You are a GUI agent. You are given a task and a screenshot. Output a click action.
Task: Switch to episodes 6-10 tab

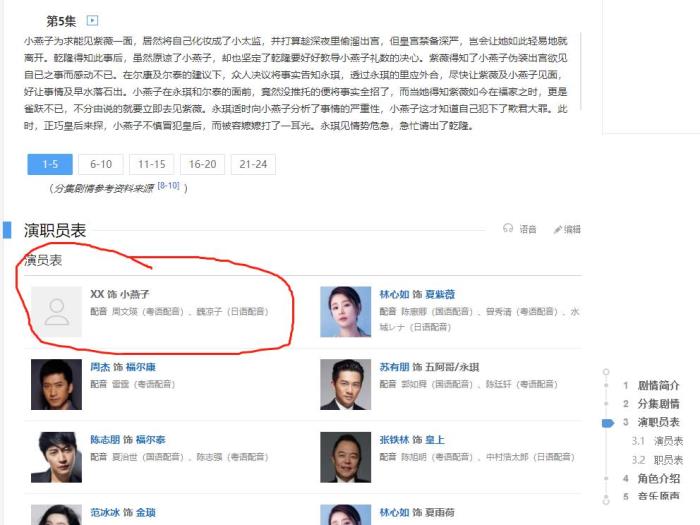point(101,164)
